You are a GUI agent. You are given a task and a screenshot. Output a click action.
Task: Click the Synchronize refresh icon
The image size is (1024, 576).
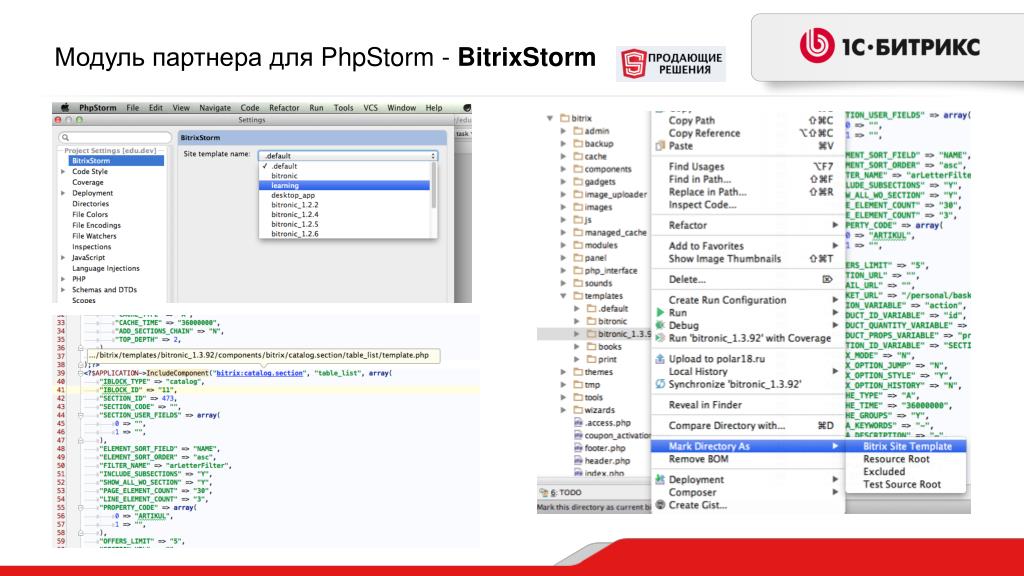(x=660, y=385)
